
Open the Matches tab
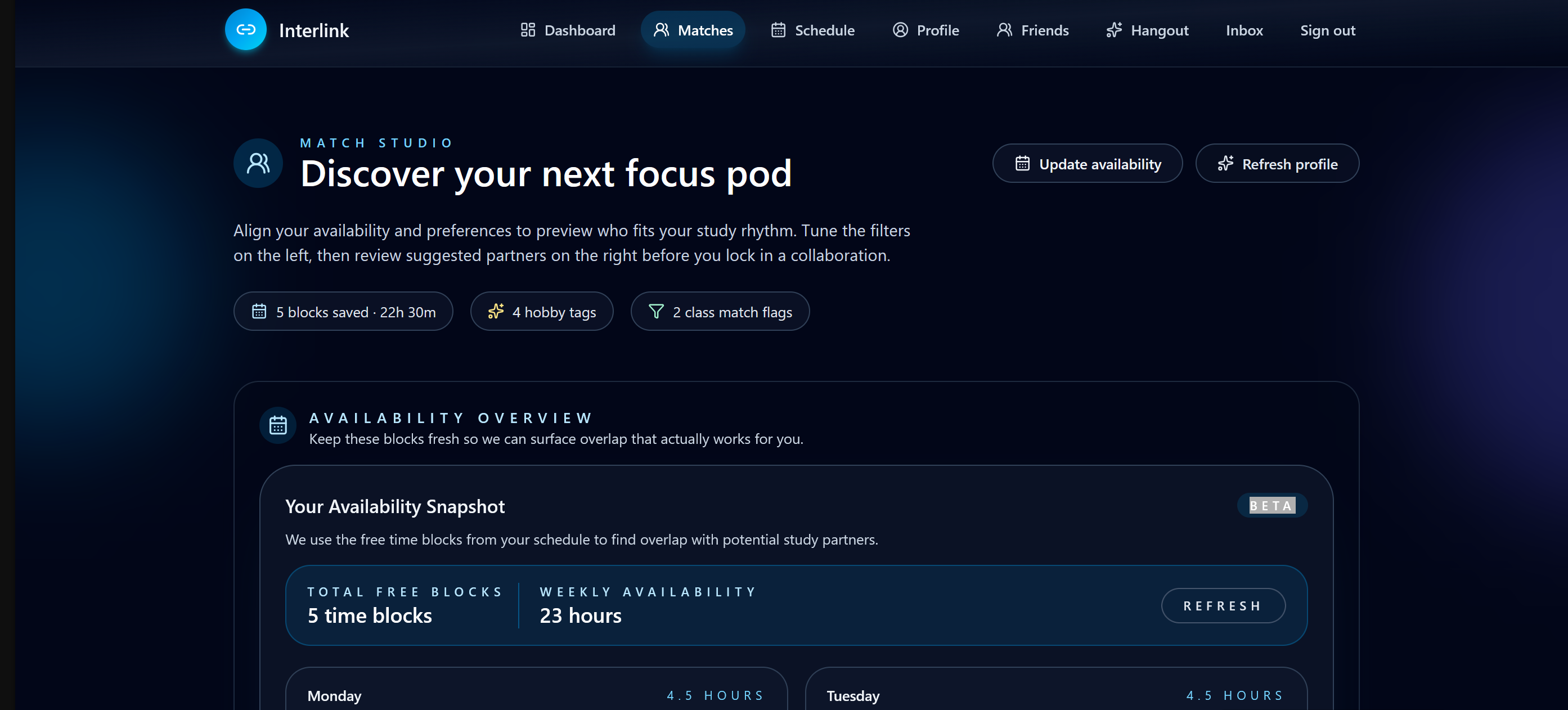click(693, 30)
